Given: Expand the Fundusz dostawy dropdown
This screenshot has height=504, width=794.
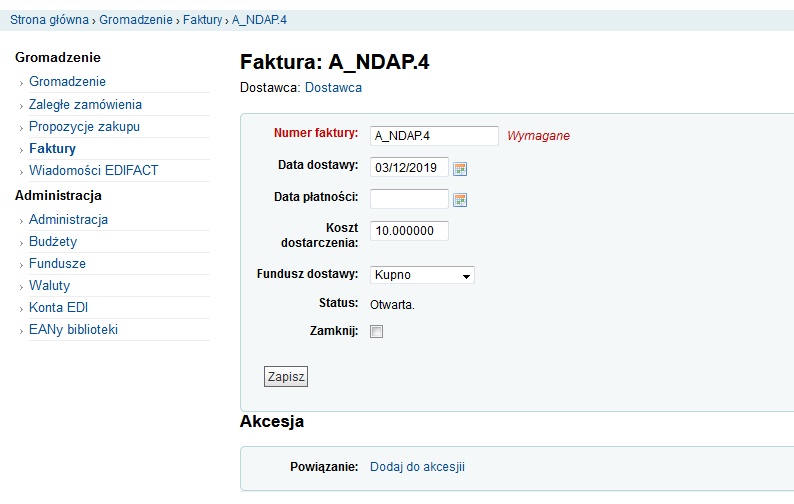Looking at the screenshot, I should click(421, 275).
